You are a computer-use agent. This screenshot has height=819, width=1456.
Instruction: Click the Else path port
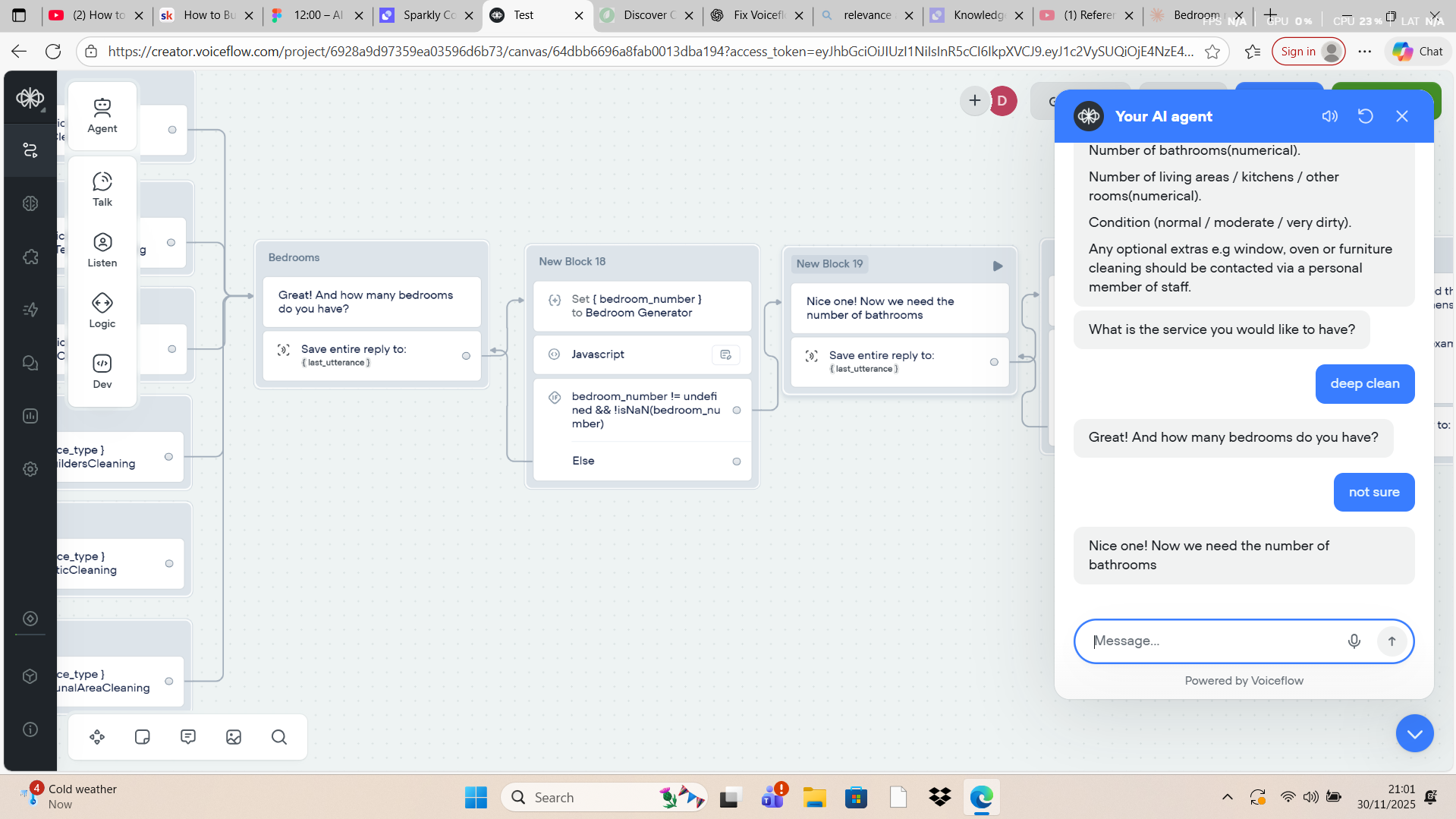coord(737,461)
